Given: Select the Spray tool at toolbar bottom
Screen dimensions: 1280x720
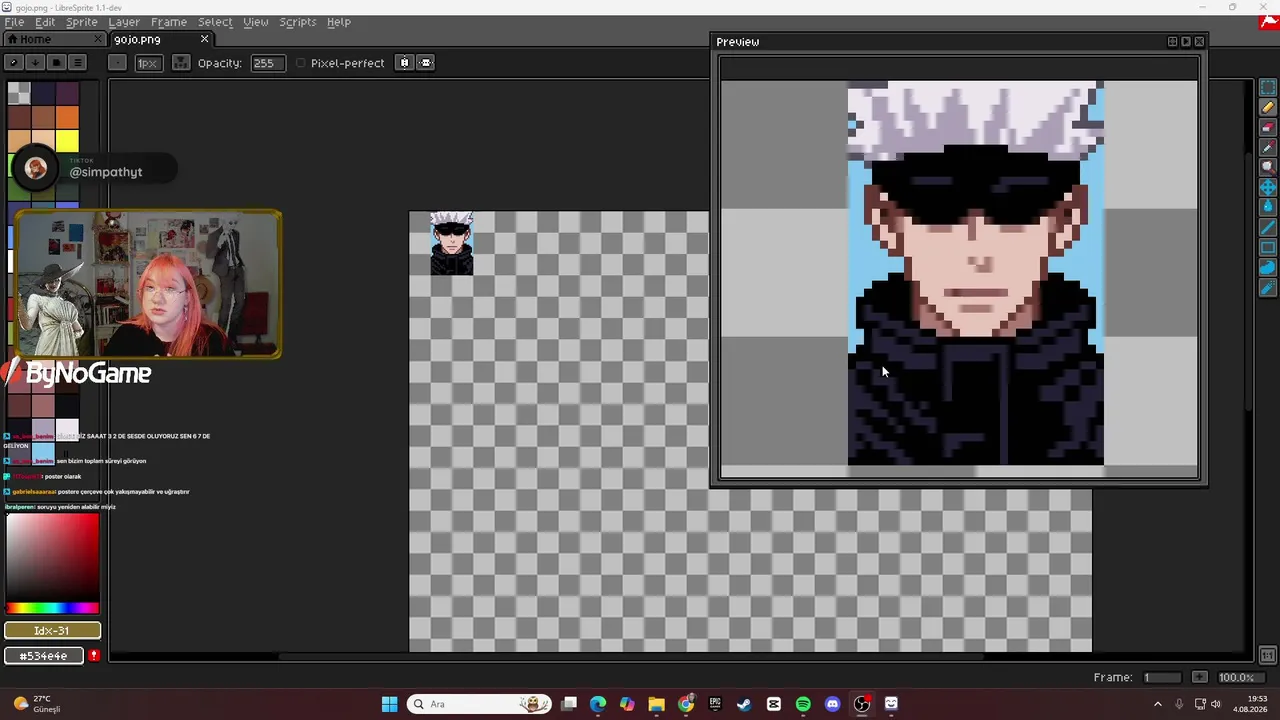Looking at the screenshot, I should point(1268,288).
